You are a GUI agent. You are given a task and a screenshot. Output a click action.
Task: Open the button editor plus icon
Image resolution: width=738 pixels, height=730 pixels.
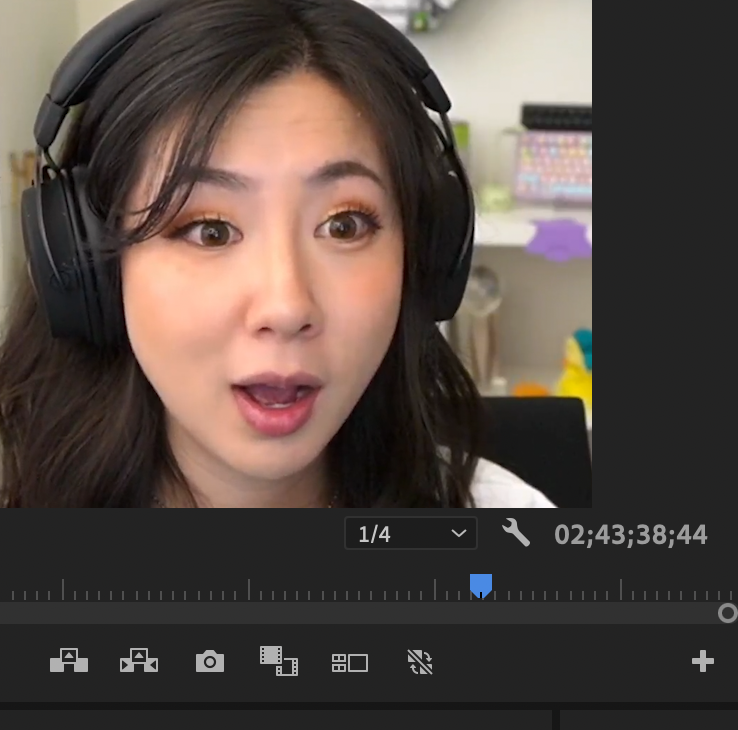click(703, 661)
